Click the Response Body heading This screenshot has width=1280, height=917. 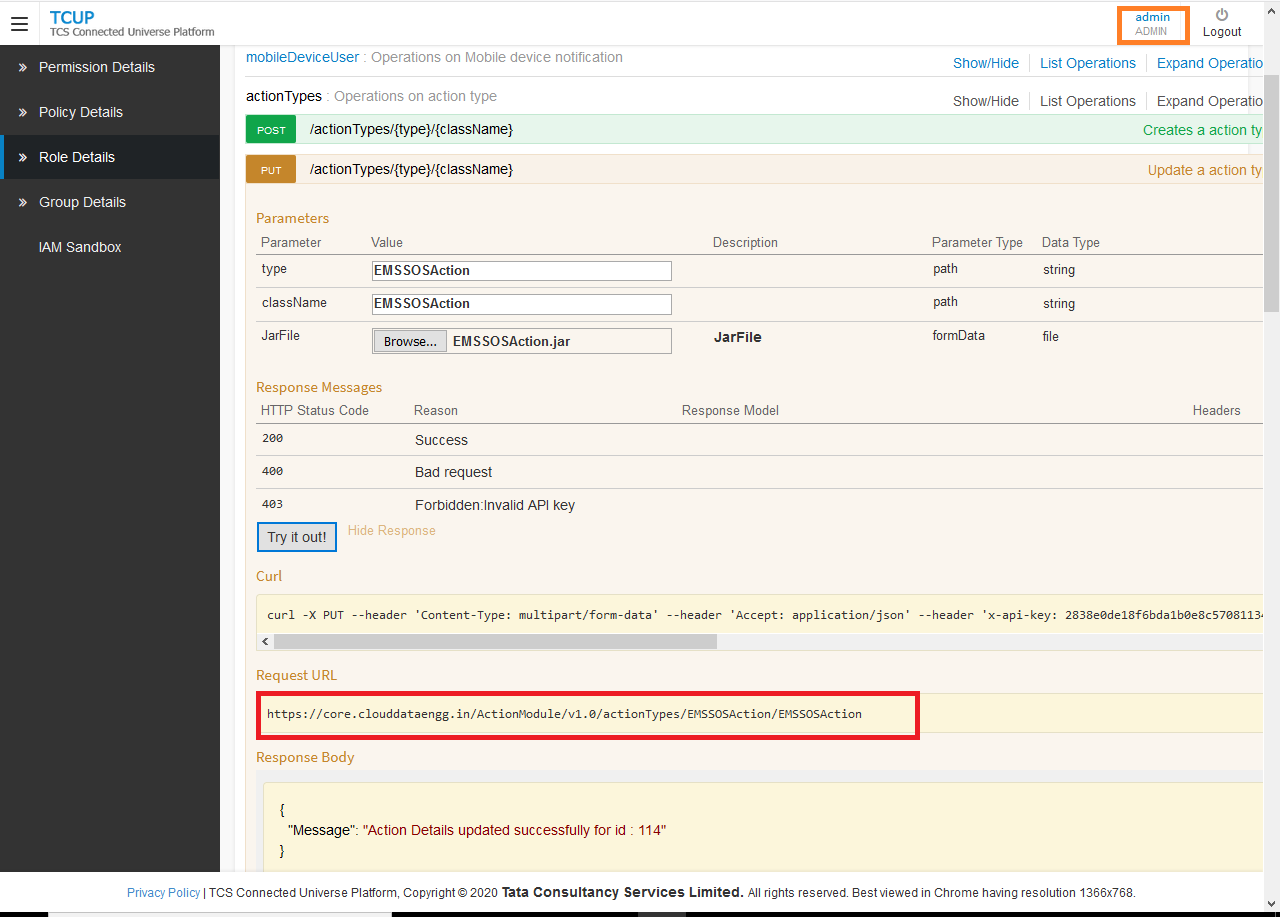point(305,757)
